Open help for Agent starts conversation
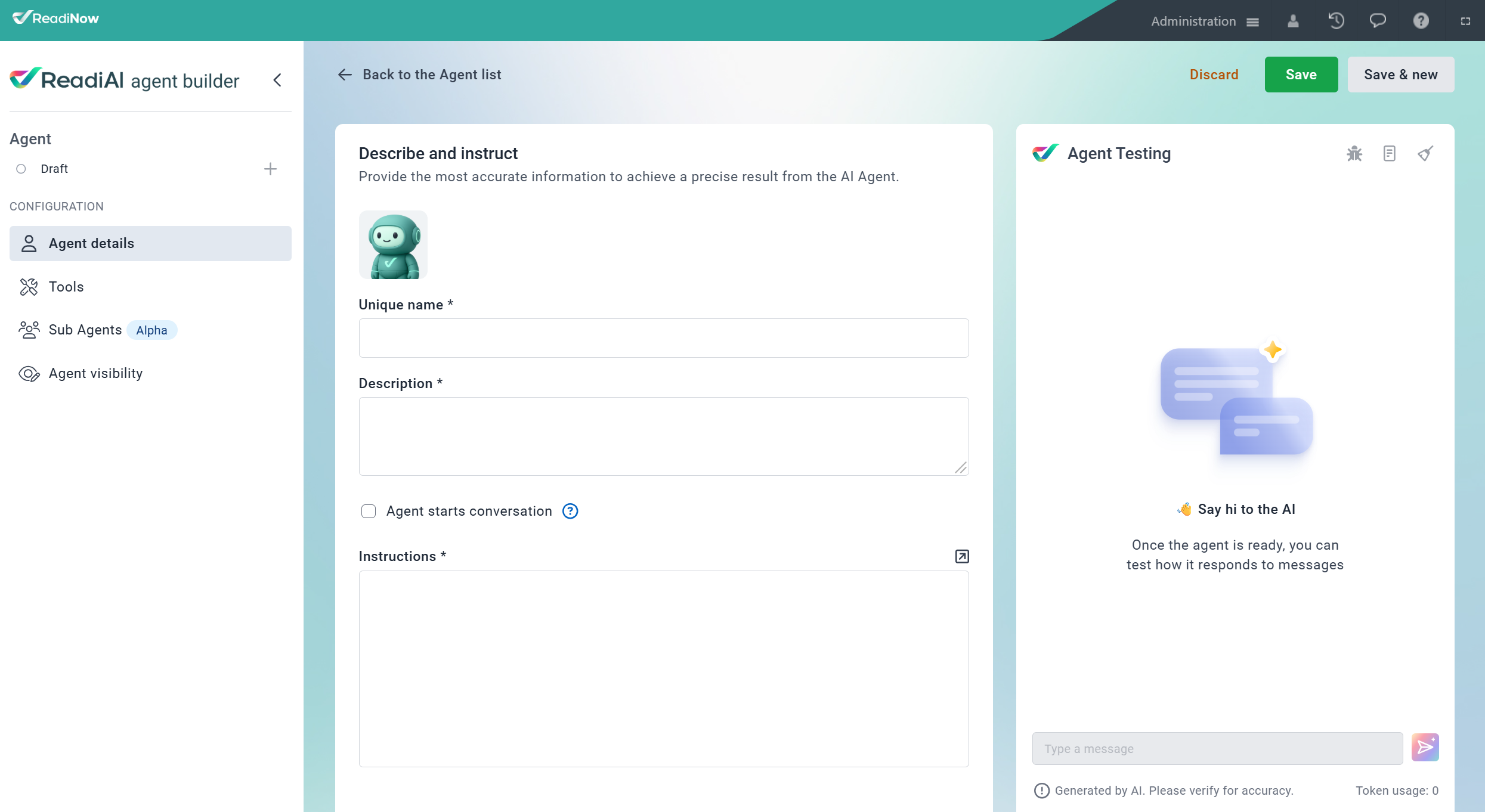 click(570, 511)
